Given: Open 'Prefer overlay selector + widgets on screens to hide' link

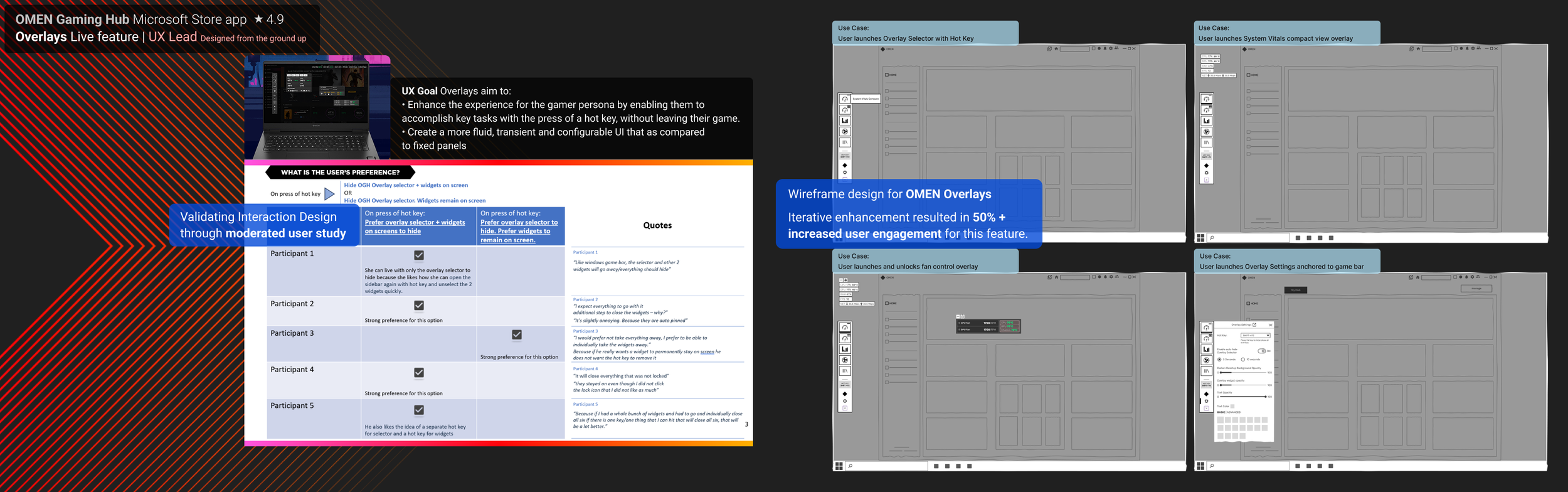Looking at the screenshot, I should 415,227.
